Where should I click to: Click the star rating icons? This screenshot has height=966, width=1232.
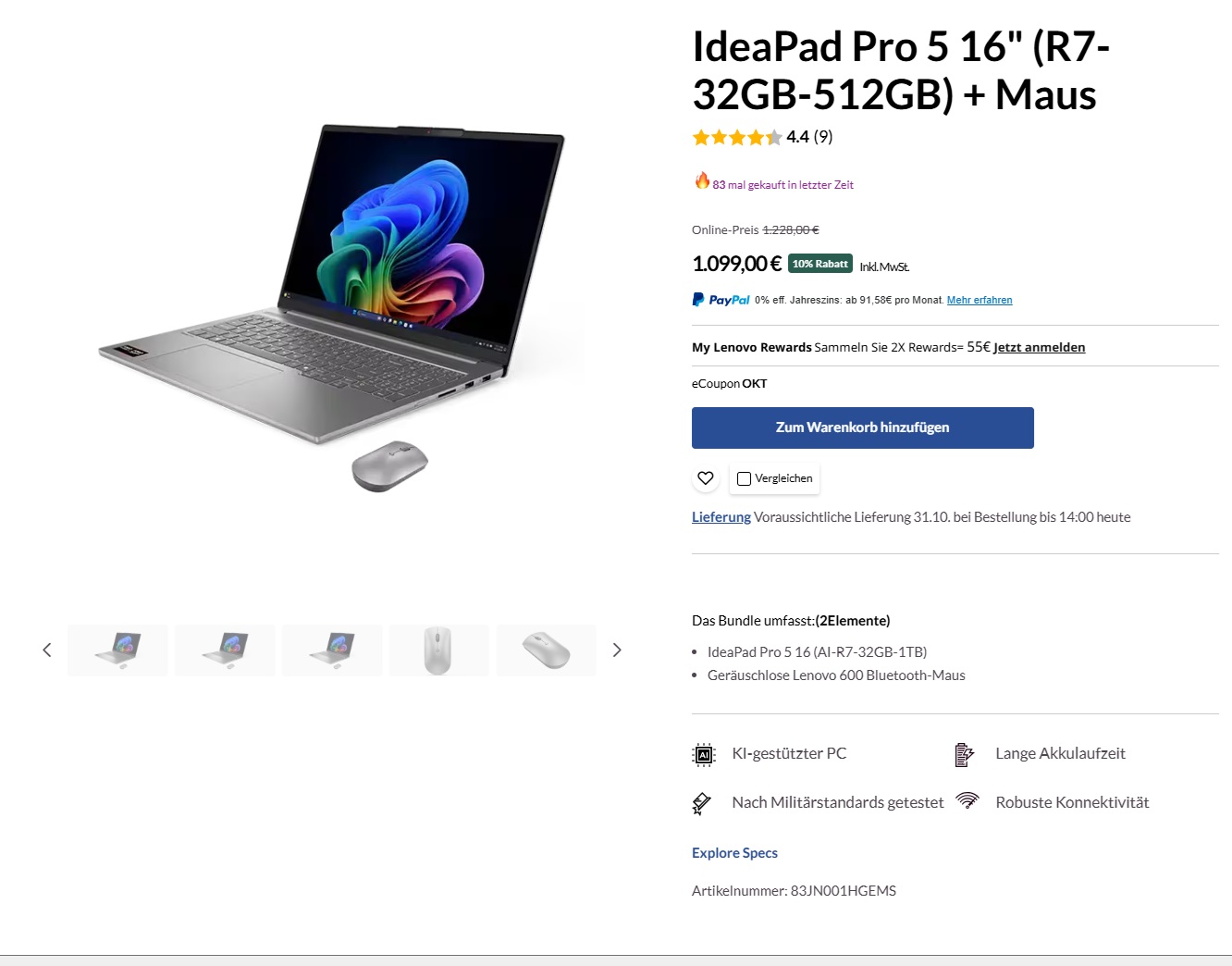(737, 138)
